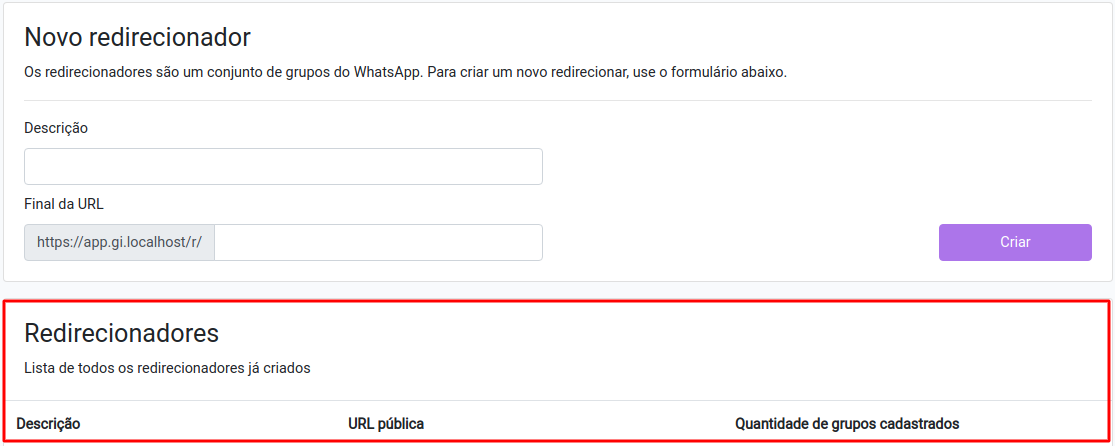Click 'Lista de todos os redirecionadores já criados'
Viewport: 1115px width, 446px height.
[x=167, y=368]
